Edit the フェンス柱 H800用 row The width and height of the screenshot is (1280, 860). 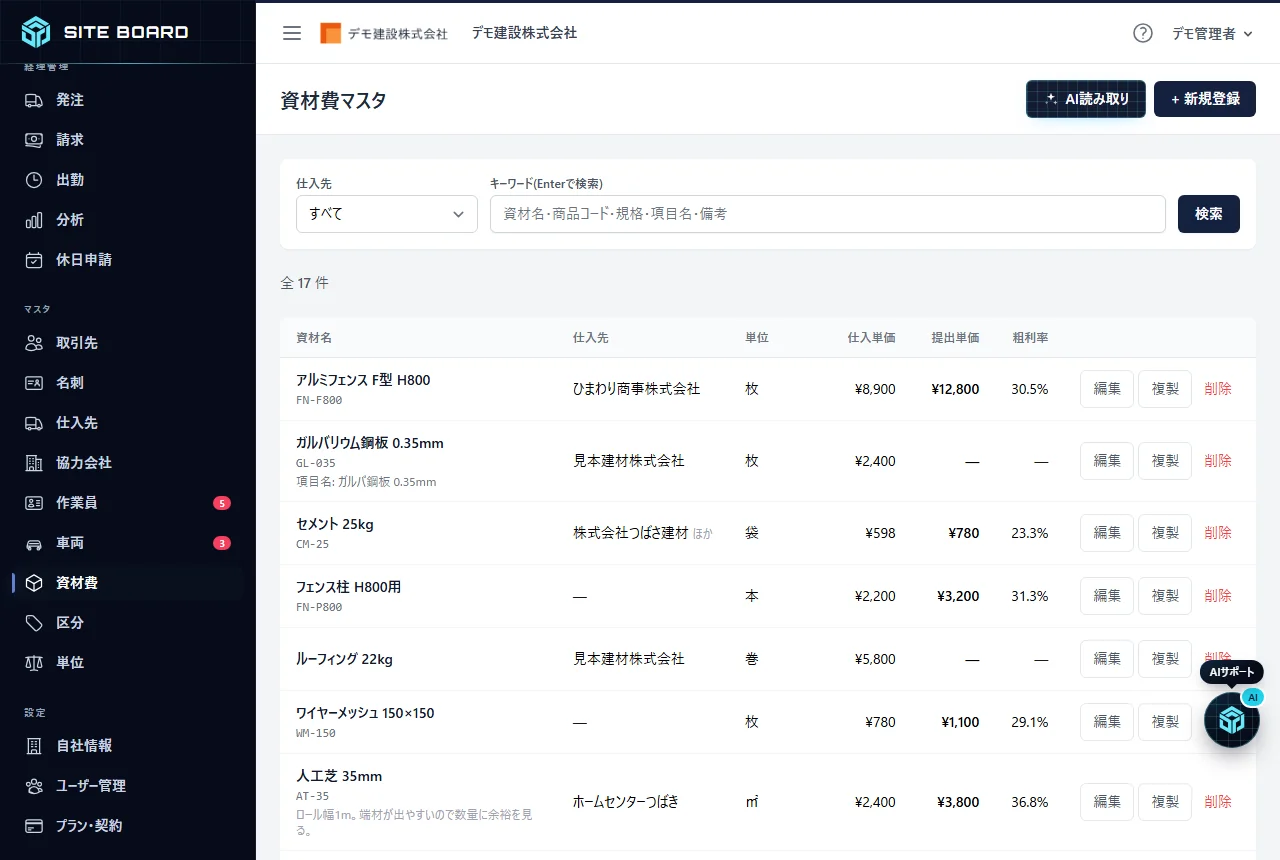(x=1107, y=596)
